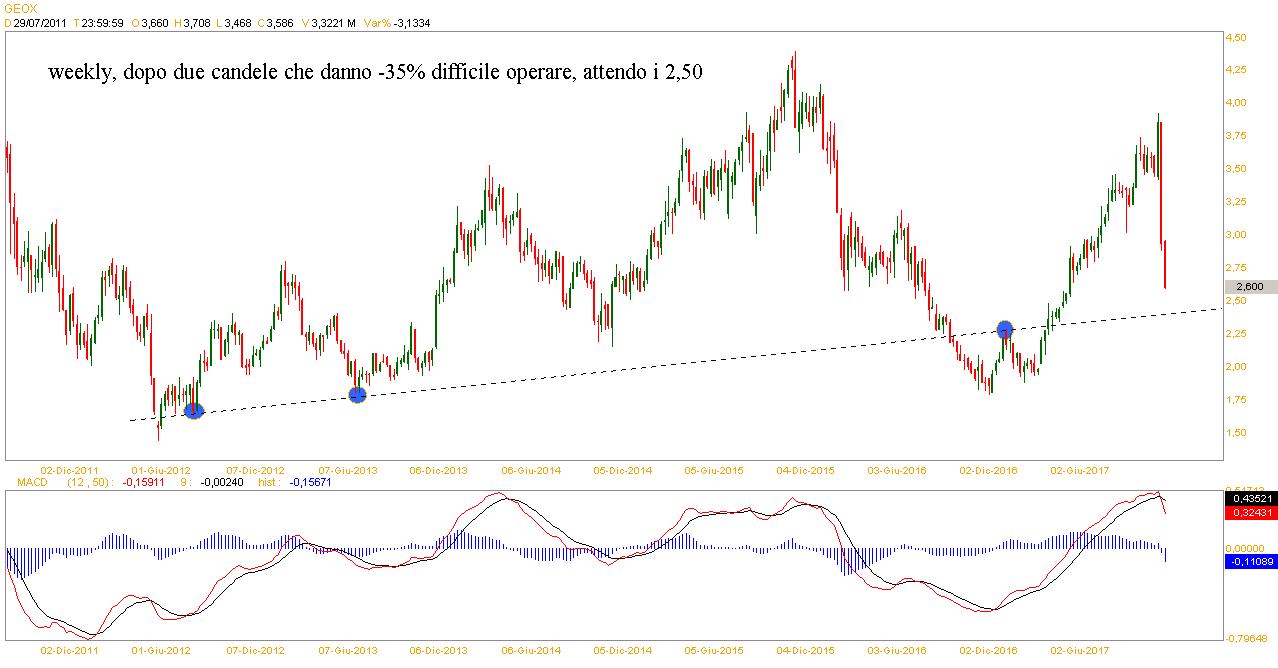Viewport: 1278px width, 668px height.
Task: Click 04-Dic-2015 on the upper date axis
Action: tap(806, 469)
